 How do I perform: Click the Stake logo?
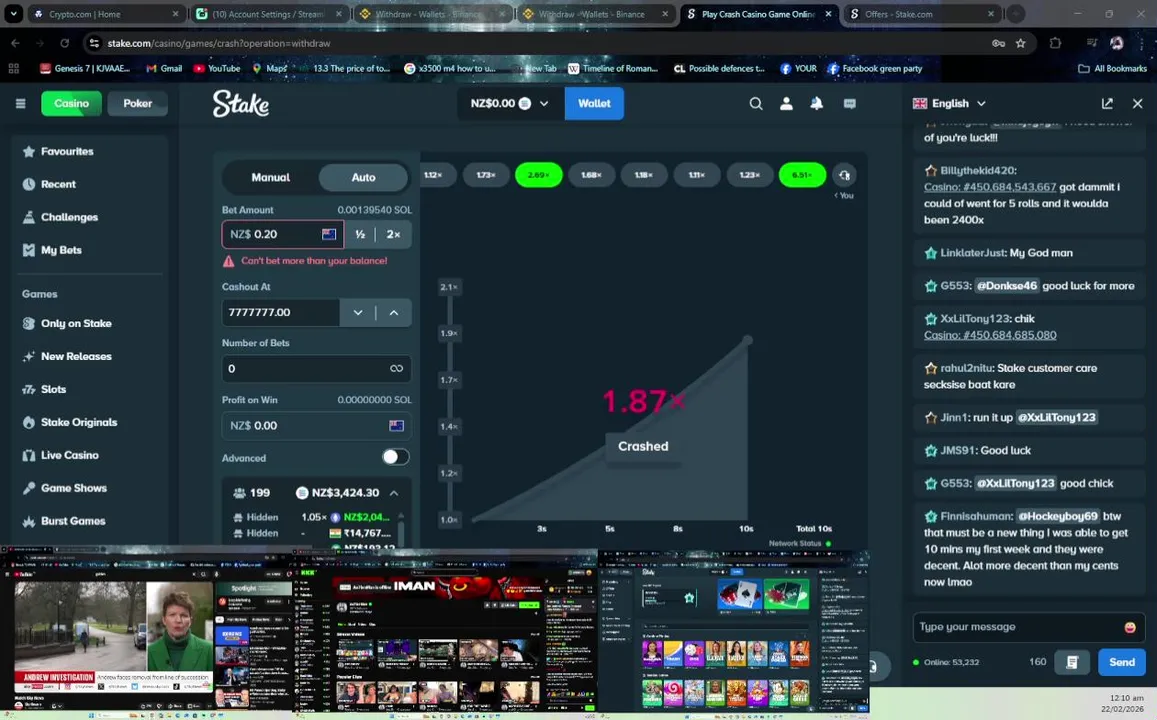(x=241, y=103)
